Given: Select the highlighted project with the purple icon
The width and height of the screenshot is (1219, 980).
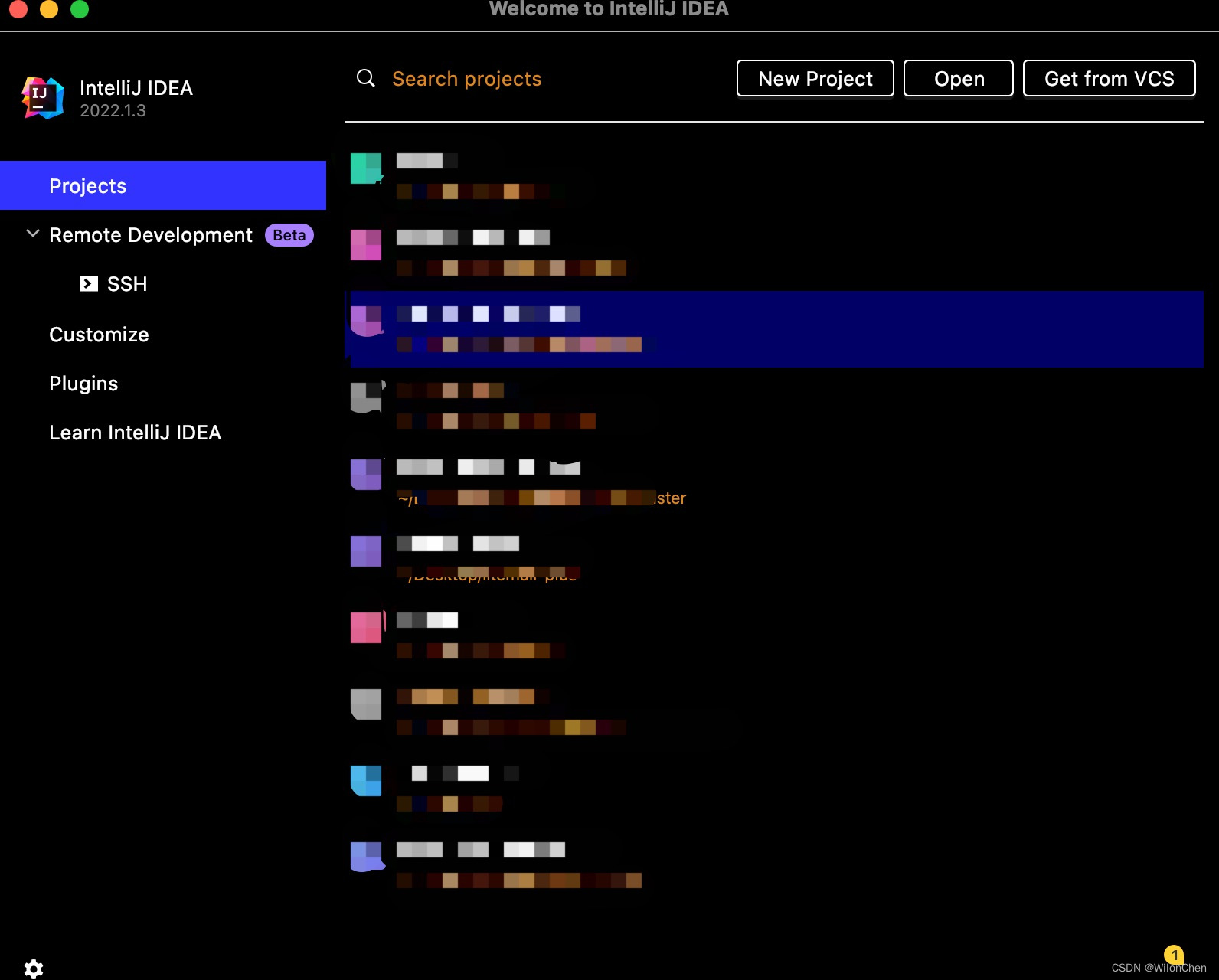Looking at the screenshot, I should pyautogui.click(x=774, y=329).
